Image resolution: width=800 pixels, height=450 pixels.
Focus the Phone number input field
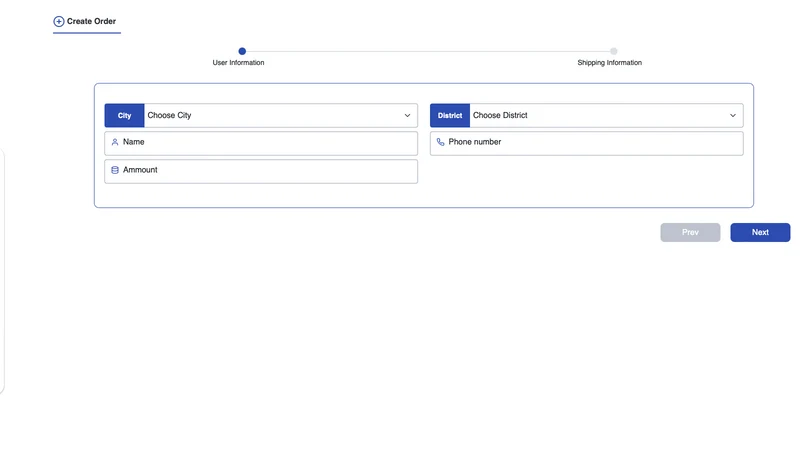tap(587, 143)
